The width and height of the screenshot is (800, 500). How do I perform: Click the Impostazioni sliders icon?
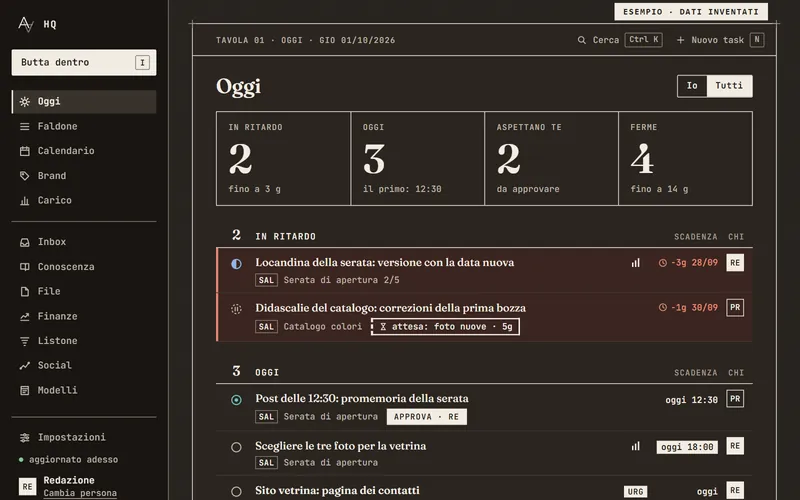pyautogui.click(x=24, y=438)
